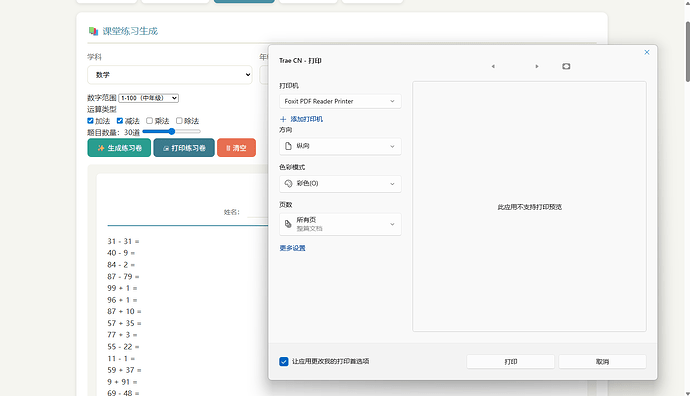The width and height of the screenshot is (690, 396).
Task: Click the next page arrow in print preview
Action: (536, 66)
